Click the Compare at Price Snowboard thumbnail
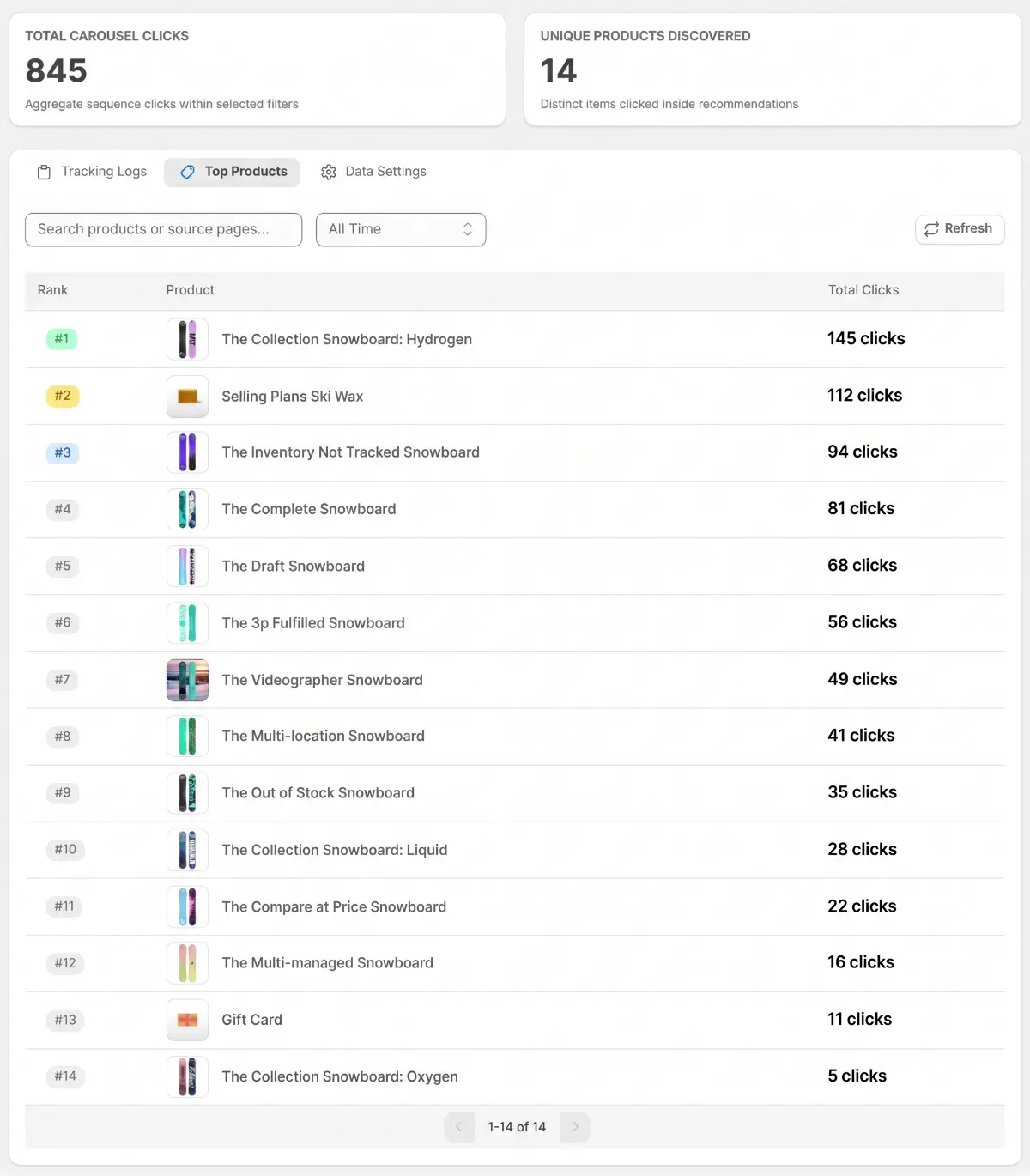The image size is (1030, 1176). [187, 906]
